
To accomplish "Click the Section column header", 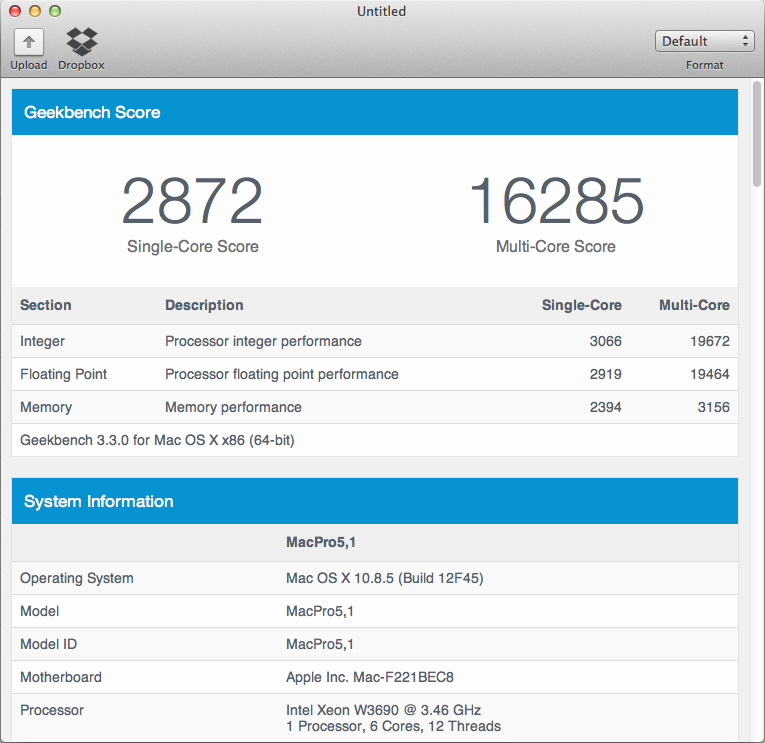I will 45,305.
